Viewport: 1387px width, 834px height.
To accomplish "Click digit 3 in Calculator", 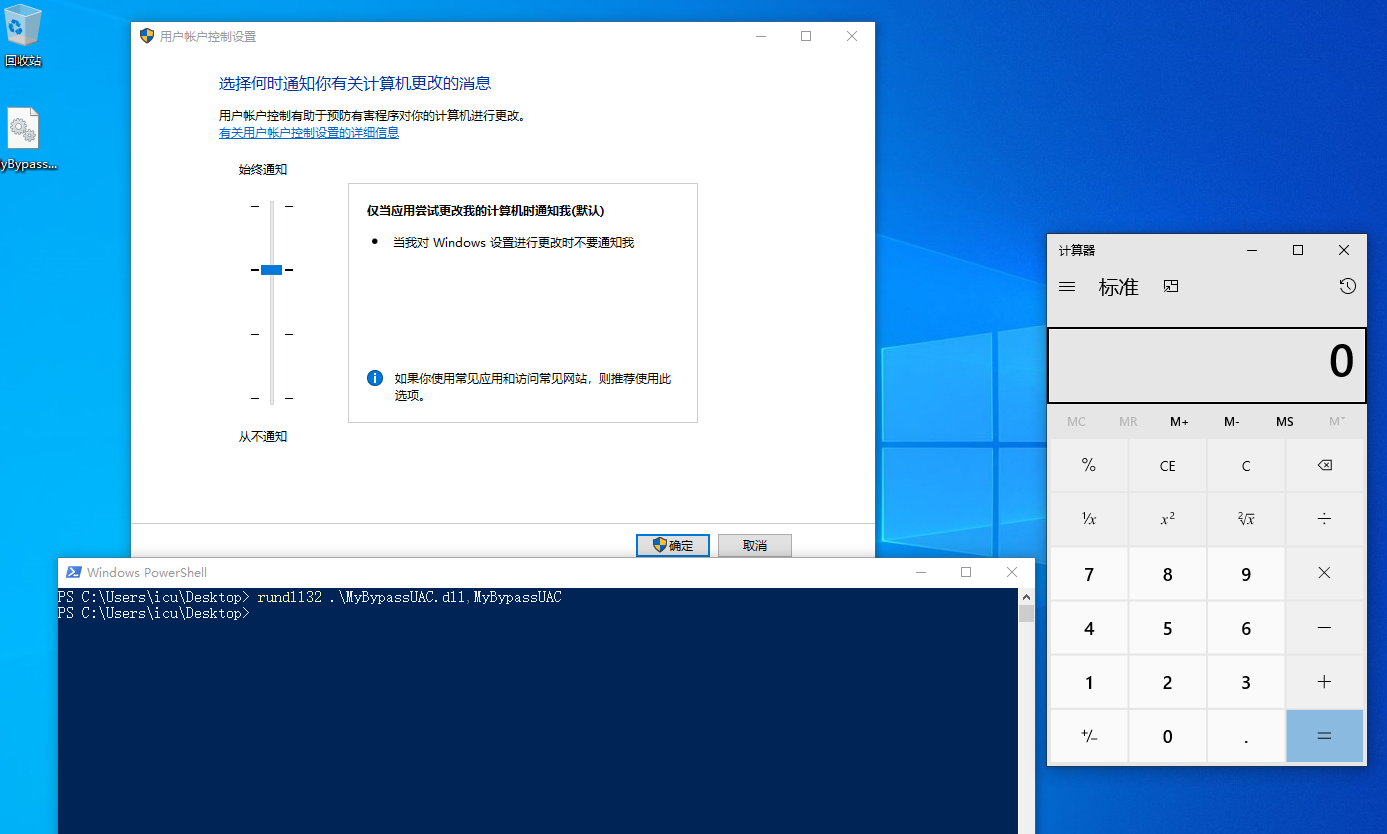I will tap(1246, 682).
